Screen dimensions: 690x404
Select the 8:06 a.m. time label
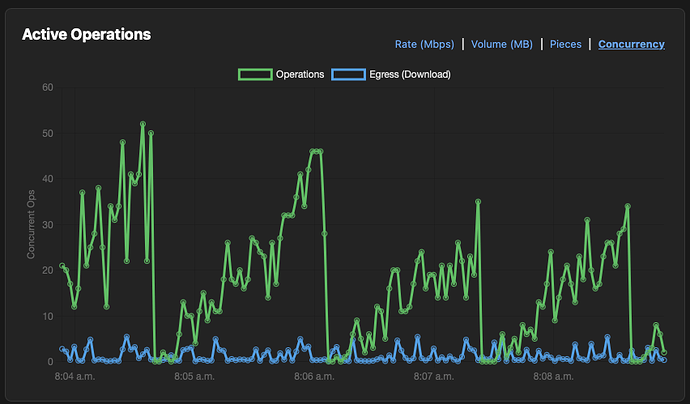[x=315, y=377]
